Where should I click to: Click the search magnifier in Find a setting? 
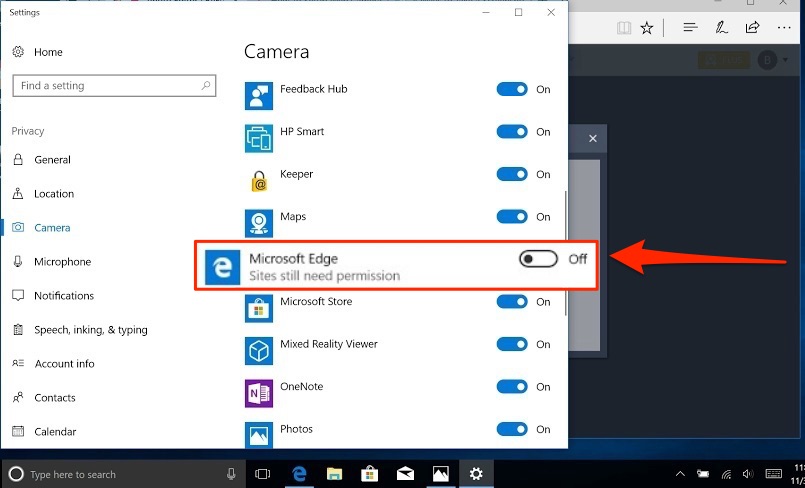pyautogui.click(x=205, y=85)
